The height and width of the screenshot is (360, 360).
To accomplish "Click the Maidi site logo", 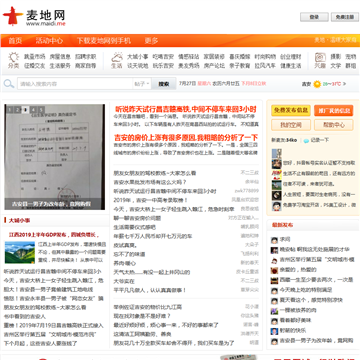I will 34,17.
